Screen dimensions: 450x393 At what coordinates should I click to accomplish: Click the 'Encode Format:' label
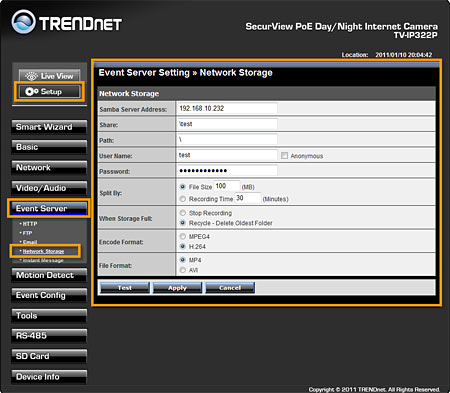point(121,242)
